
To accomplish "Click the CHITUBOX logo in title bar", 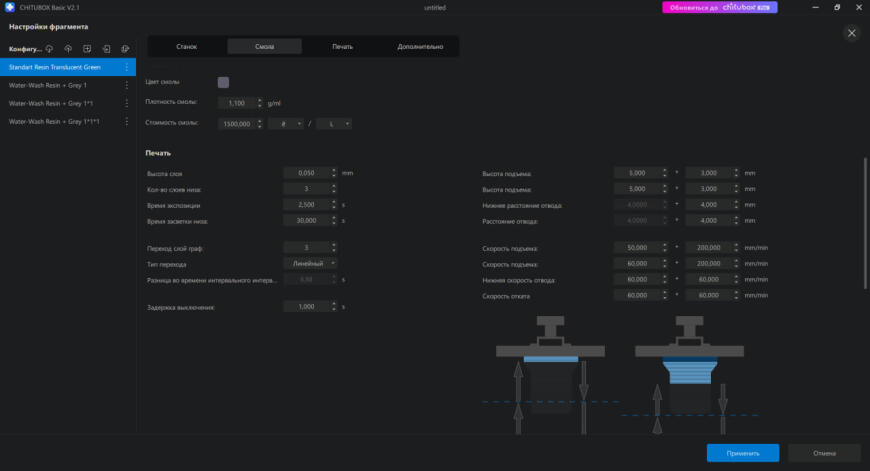I will (9, 7).
